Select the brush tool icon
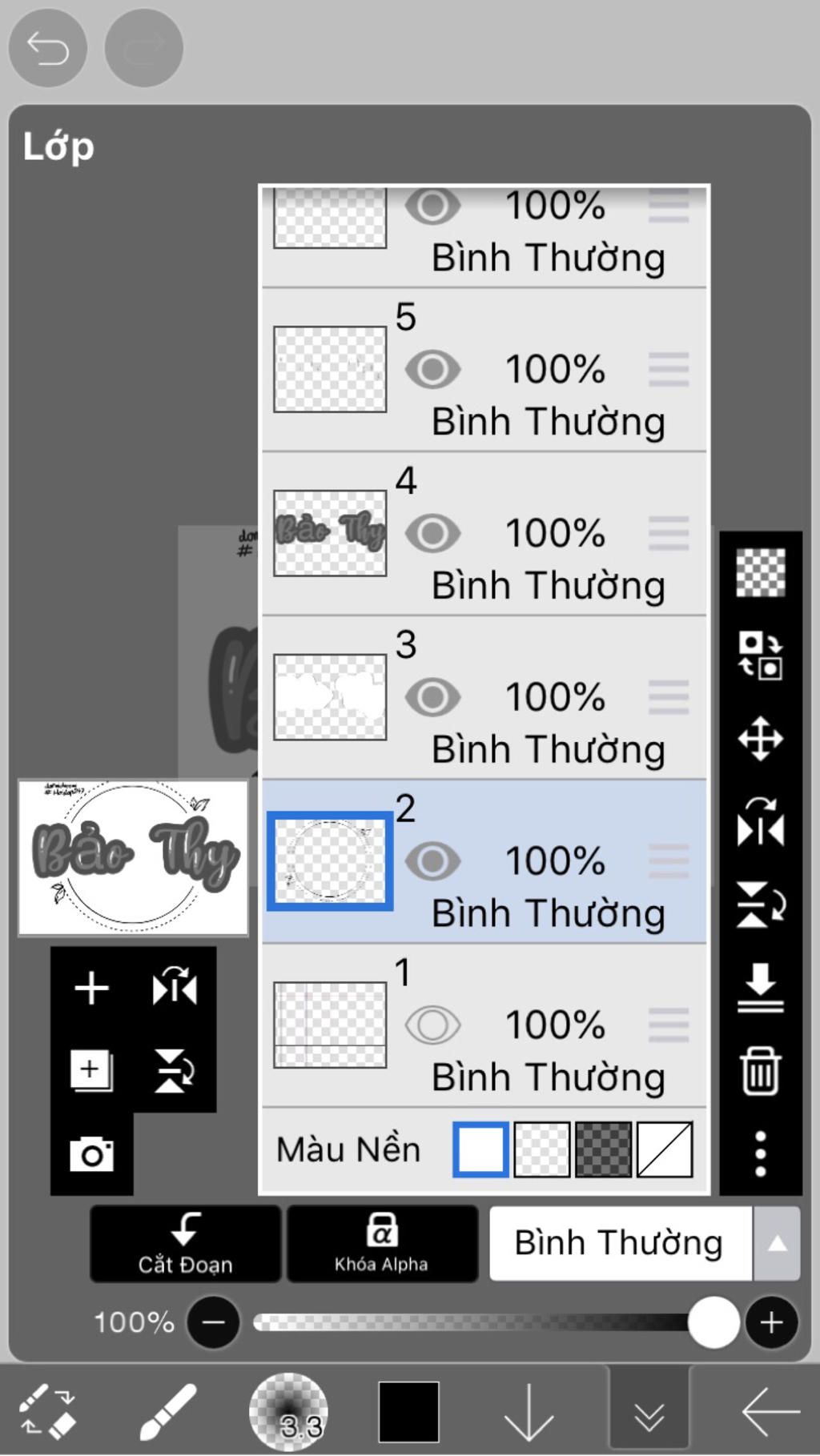The image size is (820, 1456). [x=167, y=1412]
